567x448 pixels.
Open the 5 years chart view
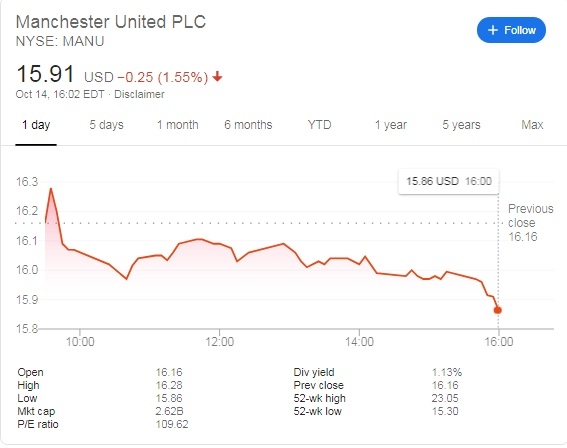coord(461,125)
